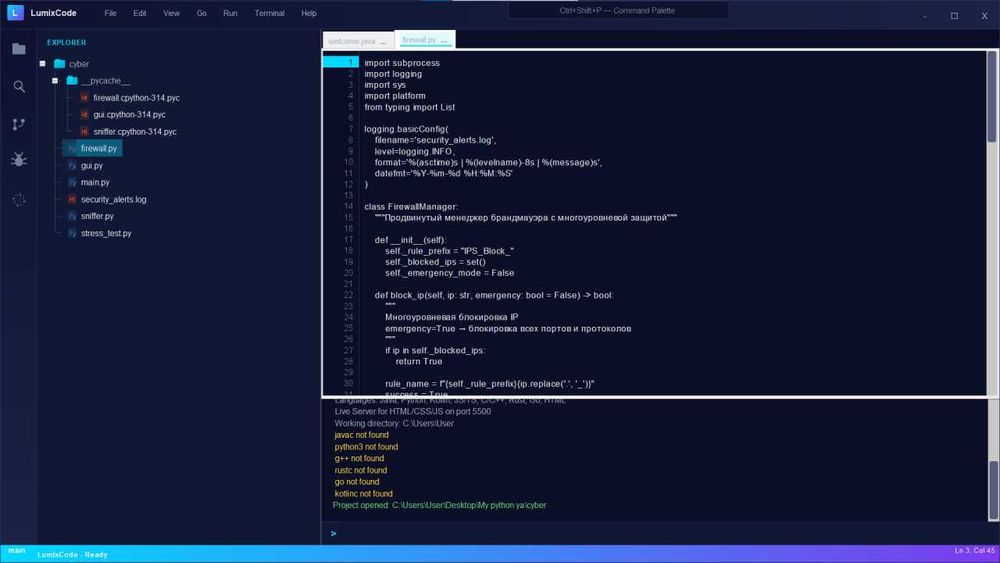1000x563 pixels.
Task: Open the Debug bug icon in sidebar
Action: pyautogui.click(x=18, y=159)
